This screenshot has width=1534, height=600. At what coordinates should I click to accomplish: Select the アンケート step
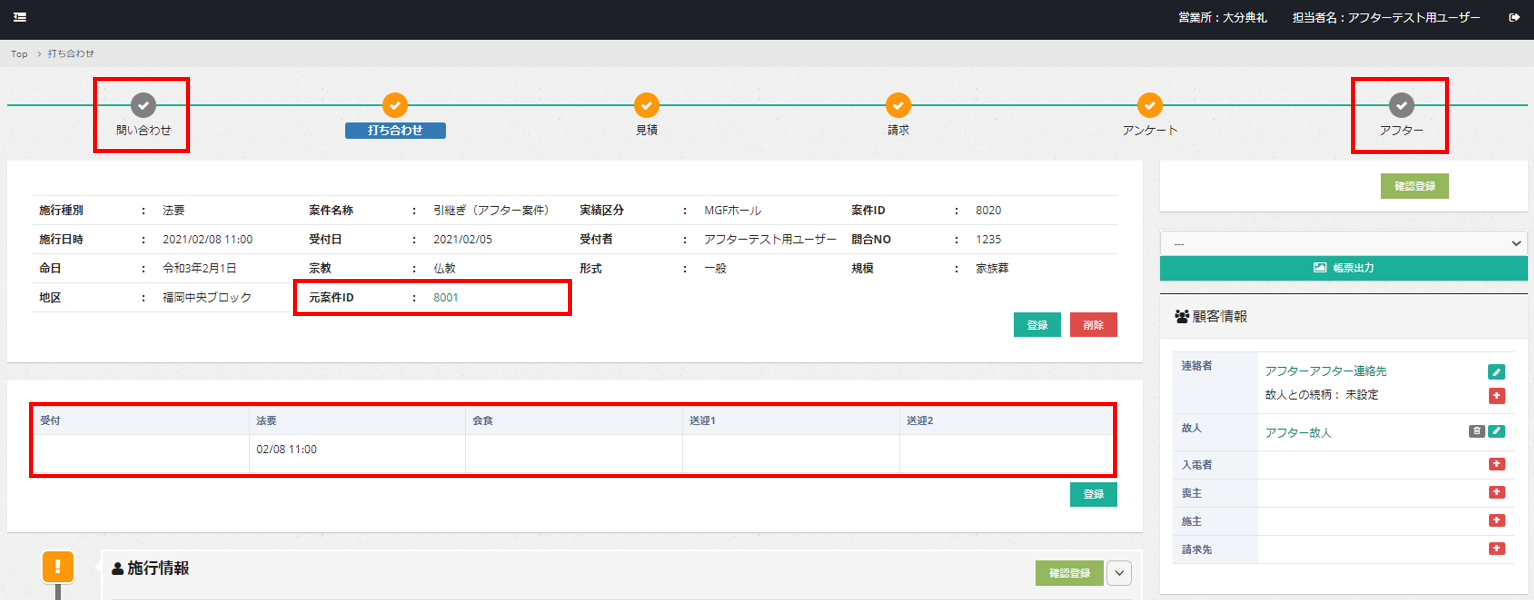1150,105
